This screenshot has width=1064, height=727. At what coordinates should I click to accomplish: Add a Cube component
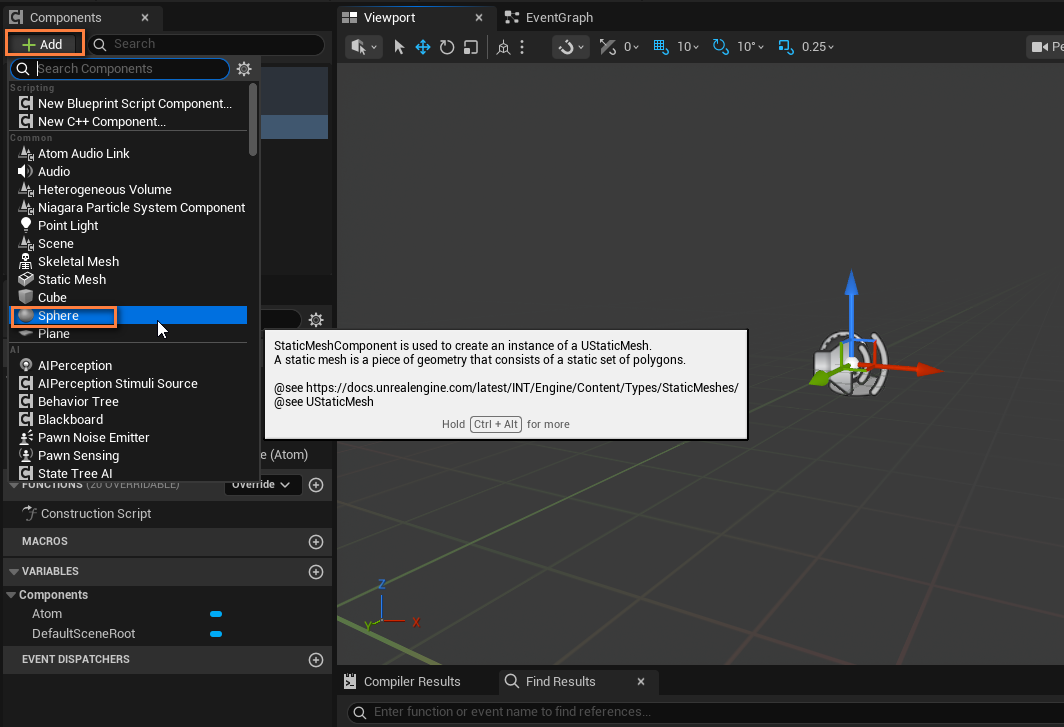coord(128,297)
